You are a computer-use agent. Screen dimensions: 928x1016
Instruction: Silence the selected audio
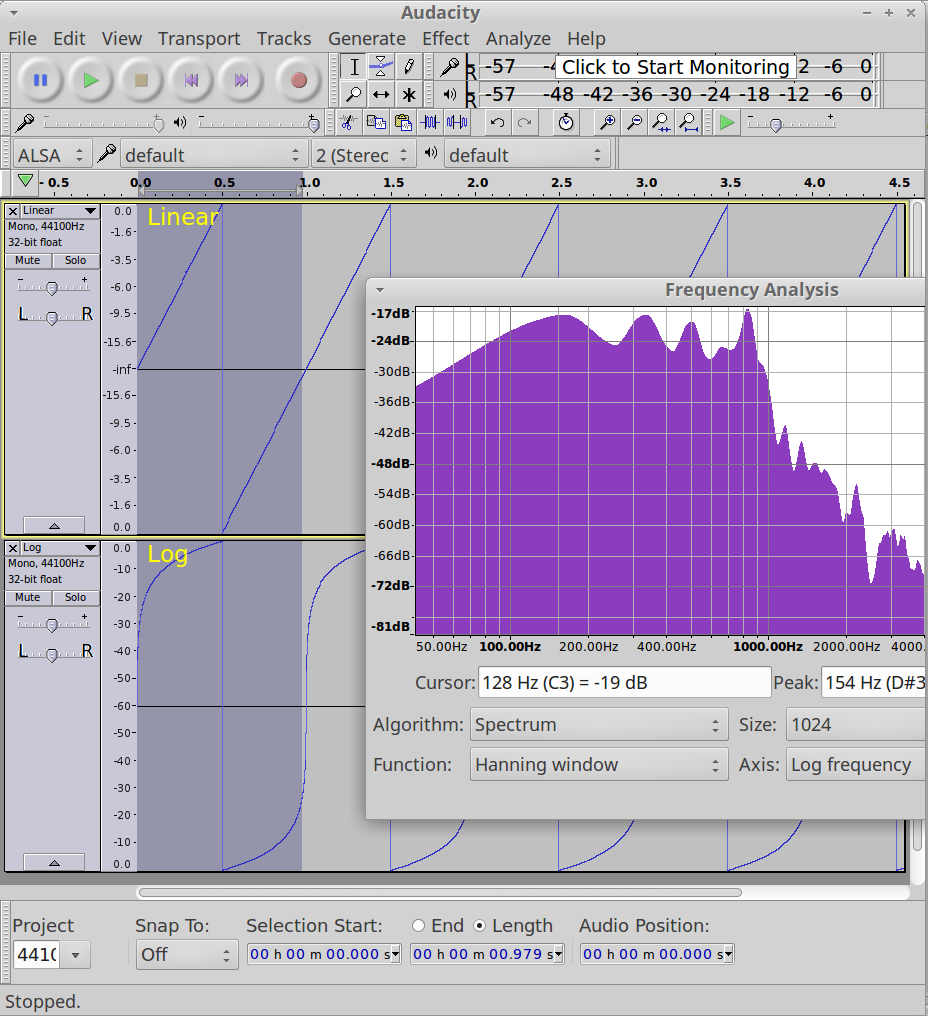point(459,122)
